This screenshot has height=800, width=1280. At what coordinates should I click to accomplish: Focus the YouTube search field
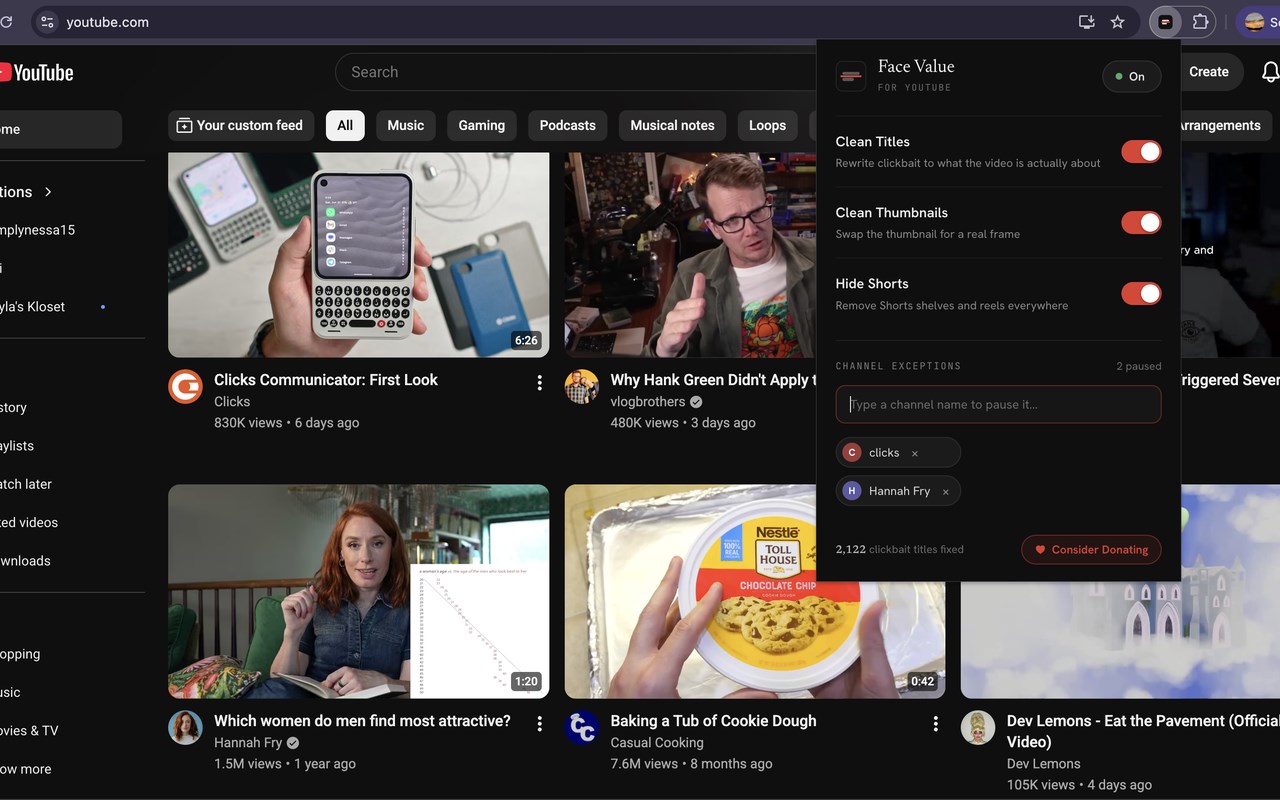click(575, 72)
